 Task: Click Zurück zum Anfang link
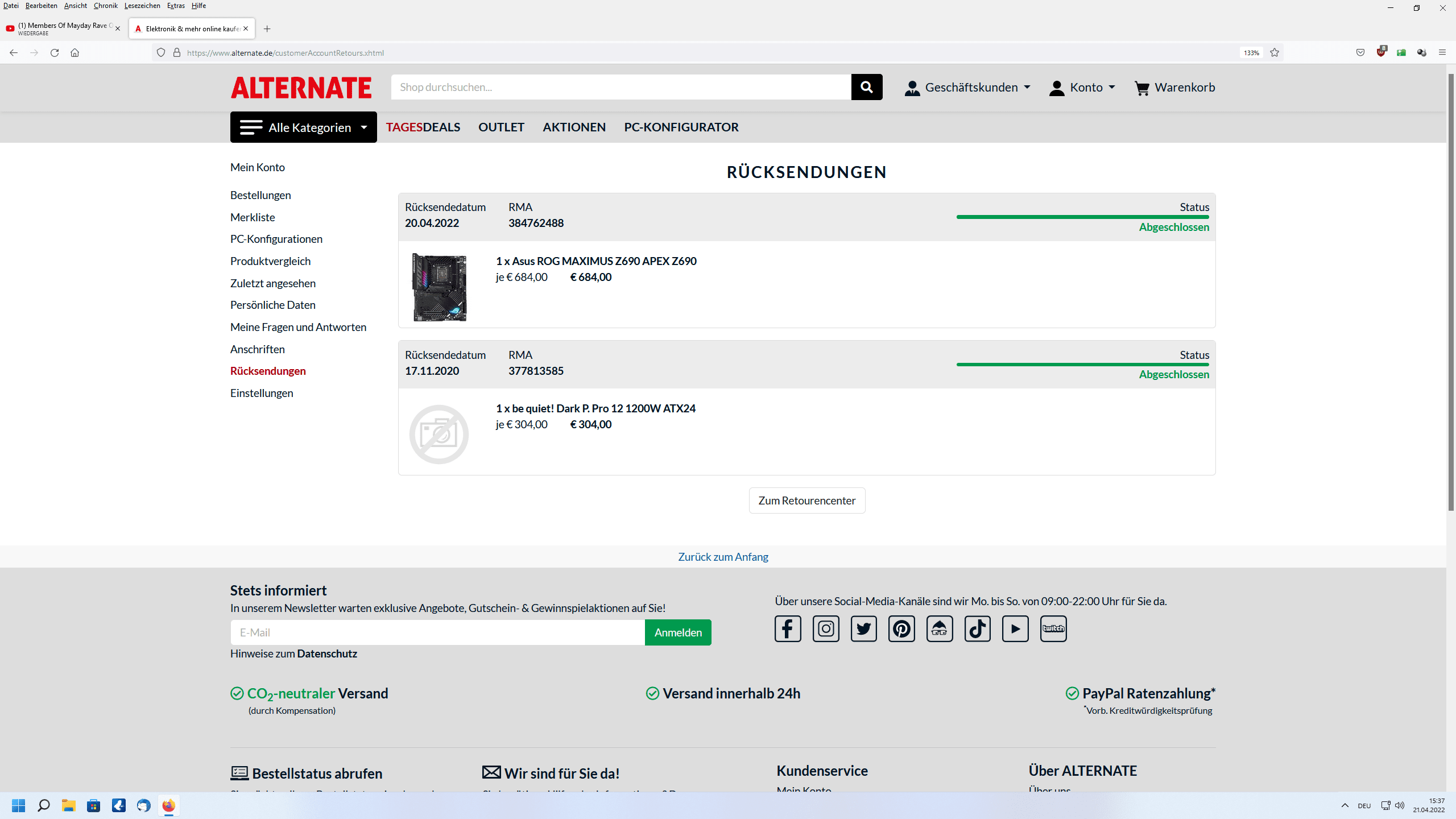(723, 557)
